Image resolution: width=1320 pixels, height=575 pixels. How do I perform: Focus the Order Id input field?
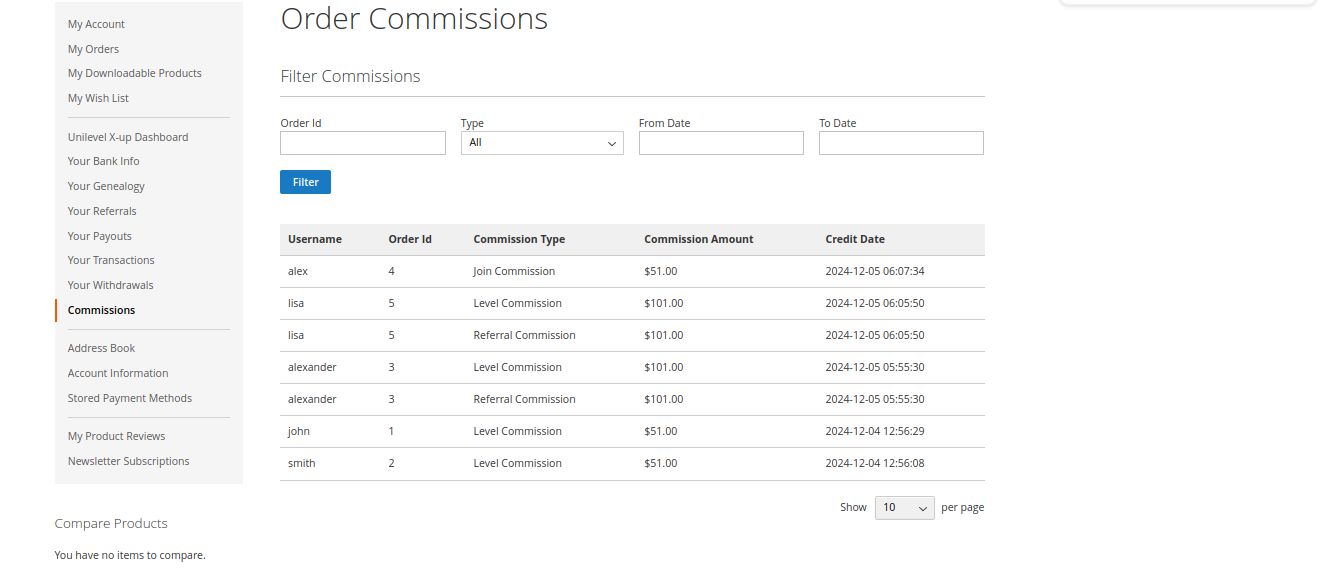point(362,143)
